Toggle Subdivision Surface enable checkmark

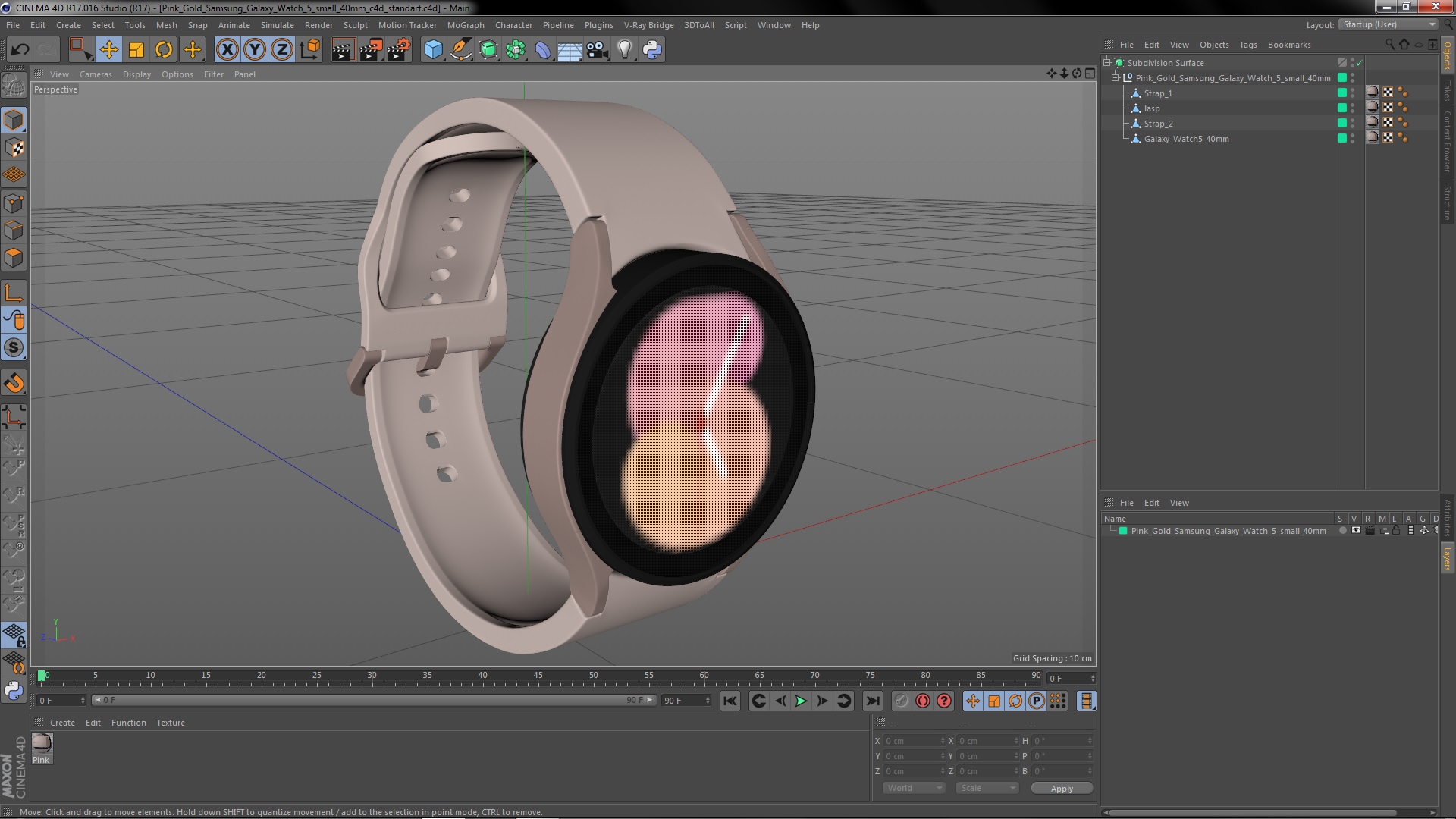pyautogui.click(x=1359, y=63)
